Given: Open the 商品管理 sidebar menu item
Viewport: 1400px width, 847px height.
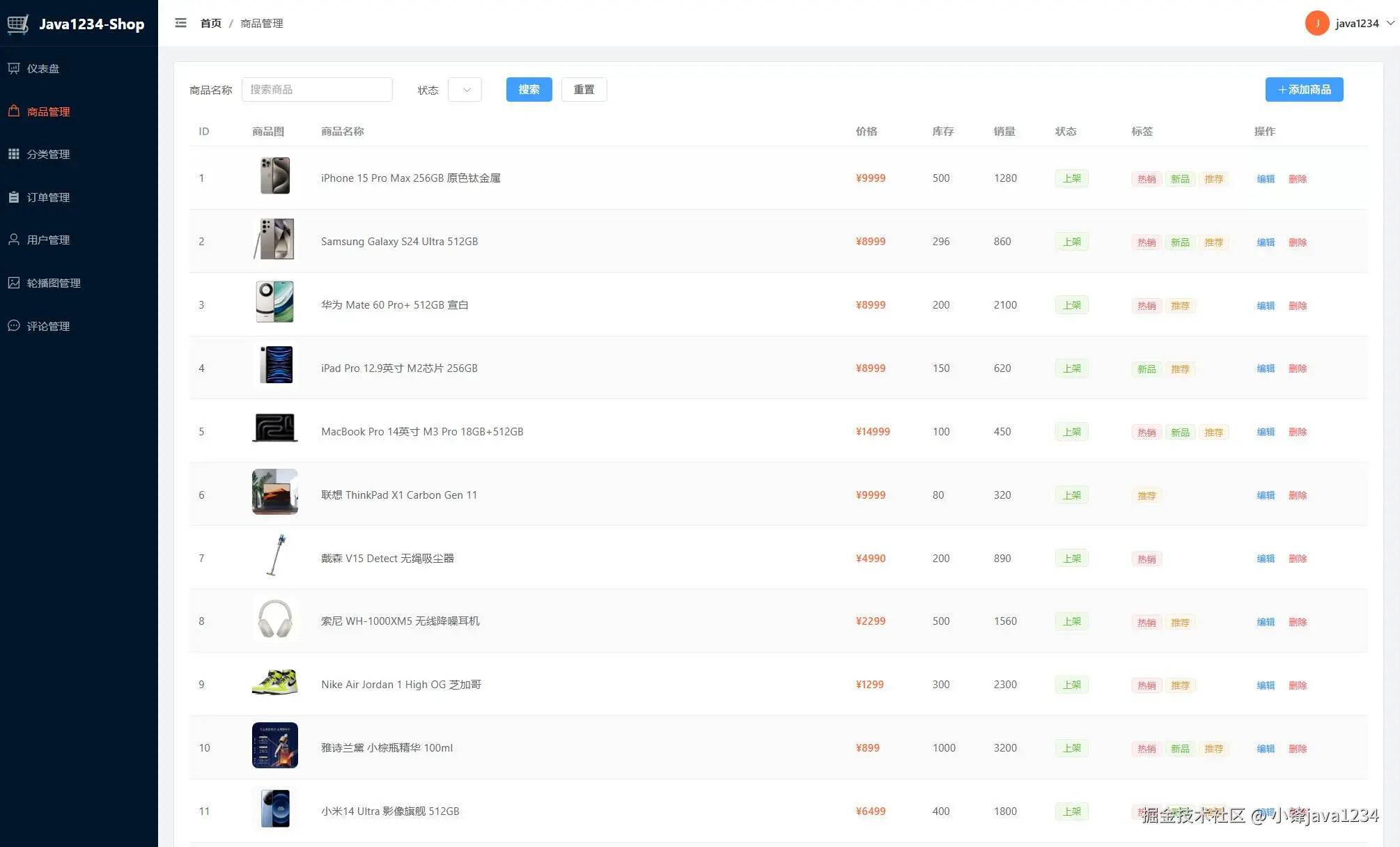Looking at the screenshot, I should 48,111.
